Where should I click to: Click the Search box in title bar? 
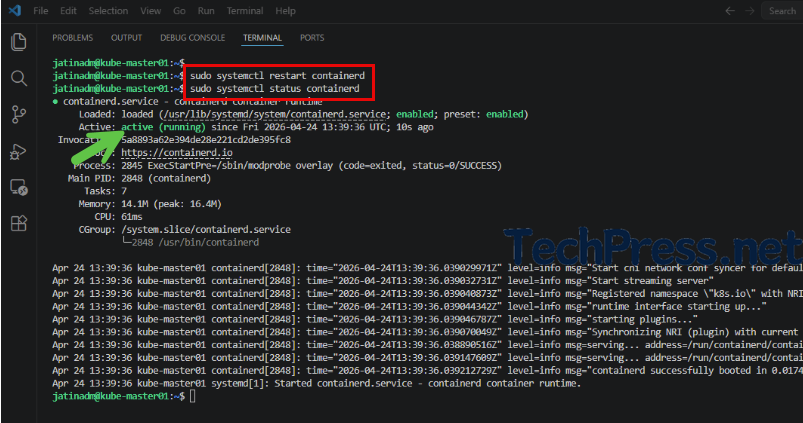pos(783,11)
